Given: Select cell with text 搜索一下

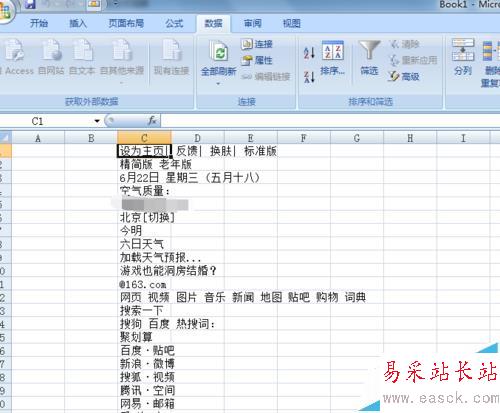Looking at the screenshot, I should coord(144,311).
